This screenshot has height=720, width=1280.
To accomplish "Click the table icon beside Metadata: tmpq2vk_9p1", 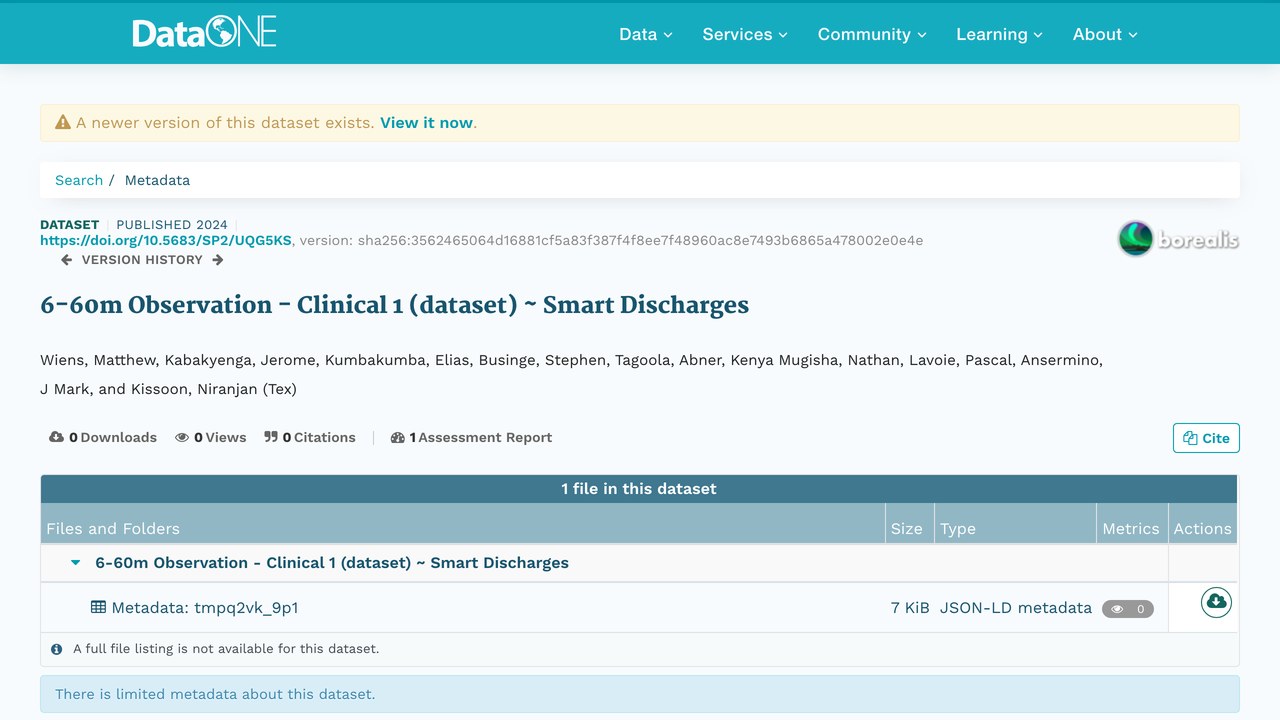I will click(x=99, y=607).
